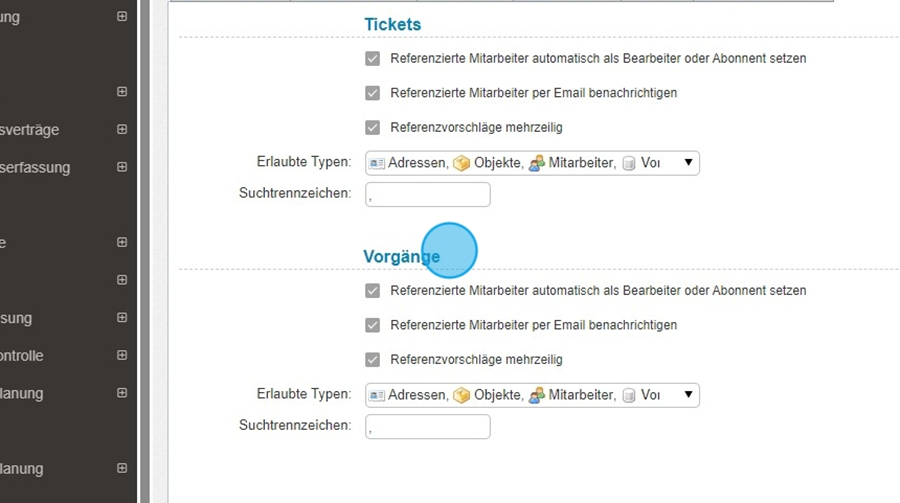The image size is (900, 503).
Task: Click the Suchtrennzeichen field under Vorgänge
Action: tap(428, 427)
